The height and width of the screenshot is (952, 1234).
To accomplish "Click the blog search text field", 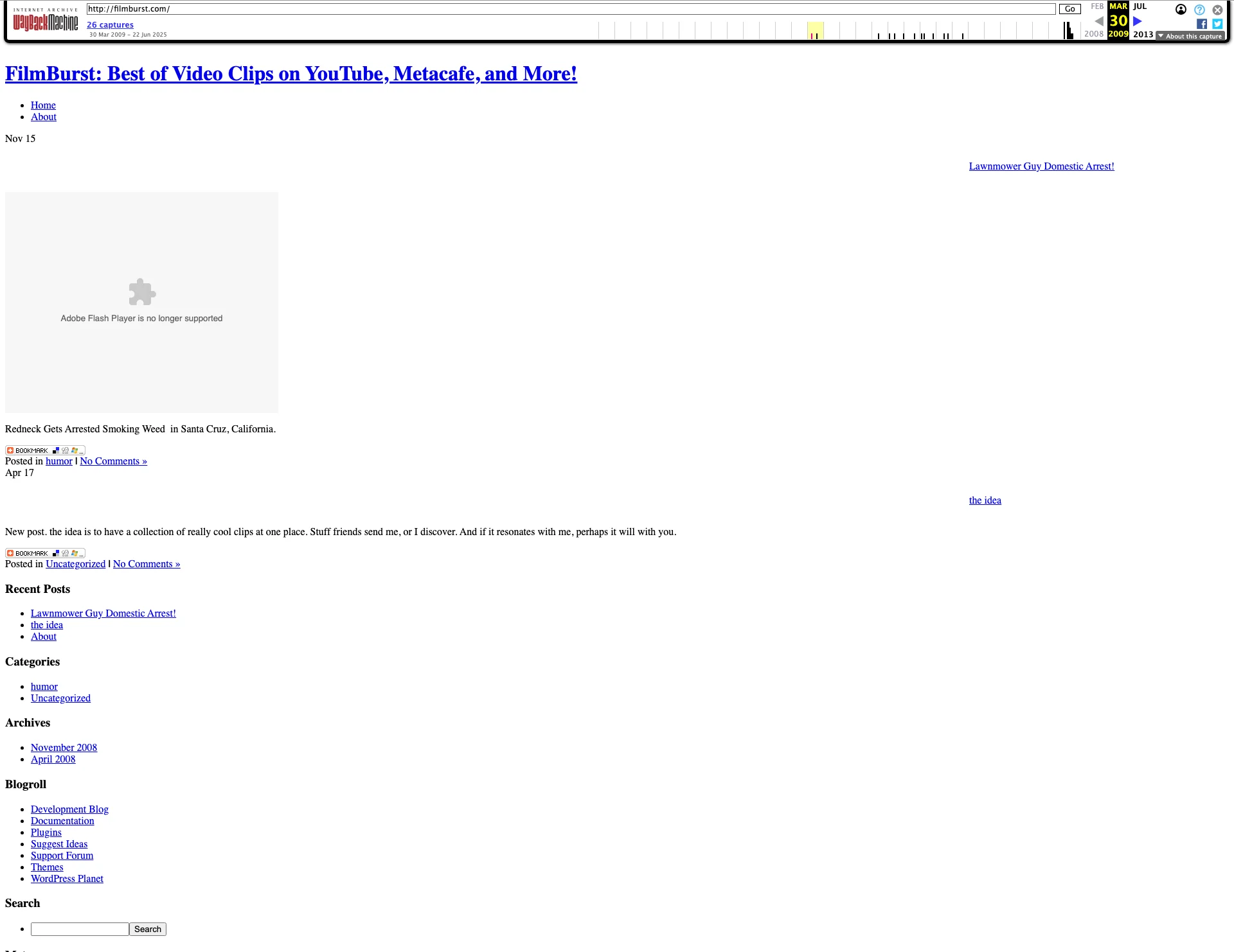I will (x=80, y=929).
